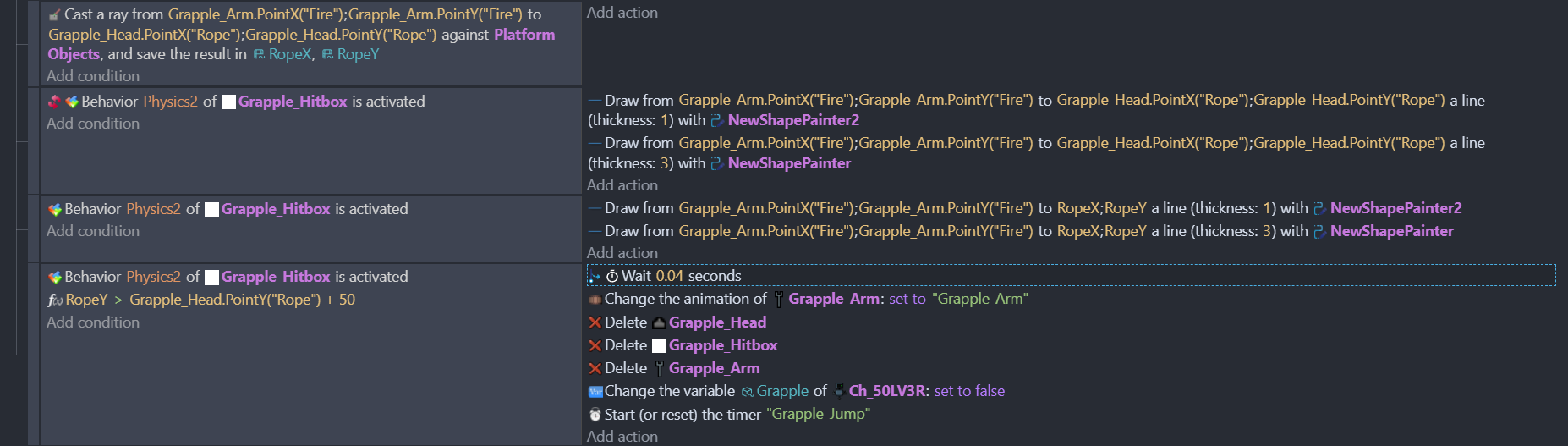
Task: Click the "Grapple_Arm" animation name parameter
Action: (980, 299)
